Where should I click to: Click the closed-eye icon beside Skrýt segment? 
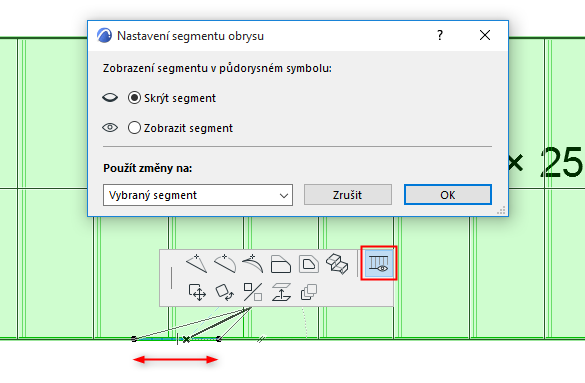point(110,98)
